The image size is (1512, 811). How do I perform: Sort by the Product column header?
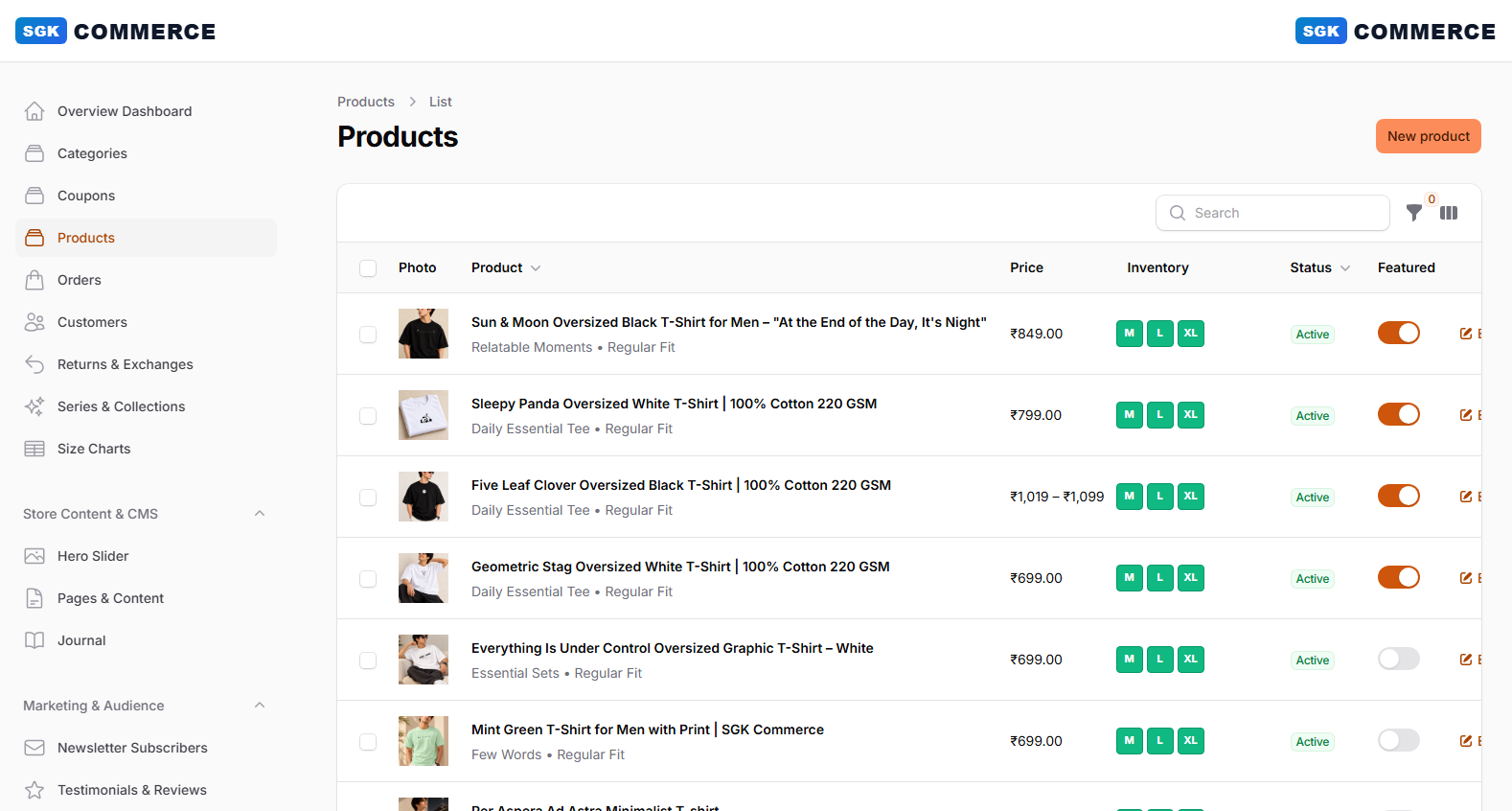[506, 267]
